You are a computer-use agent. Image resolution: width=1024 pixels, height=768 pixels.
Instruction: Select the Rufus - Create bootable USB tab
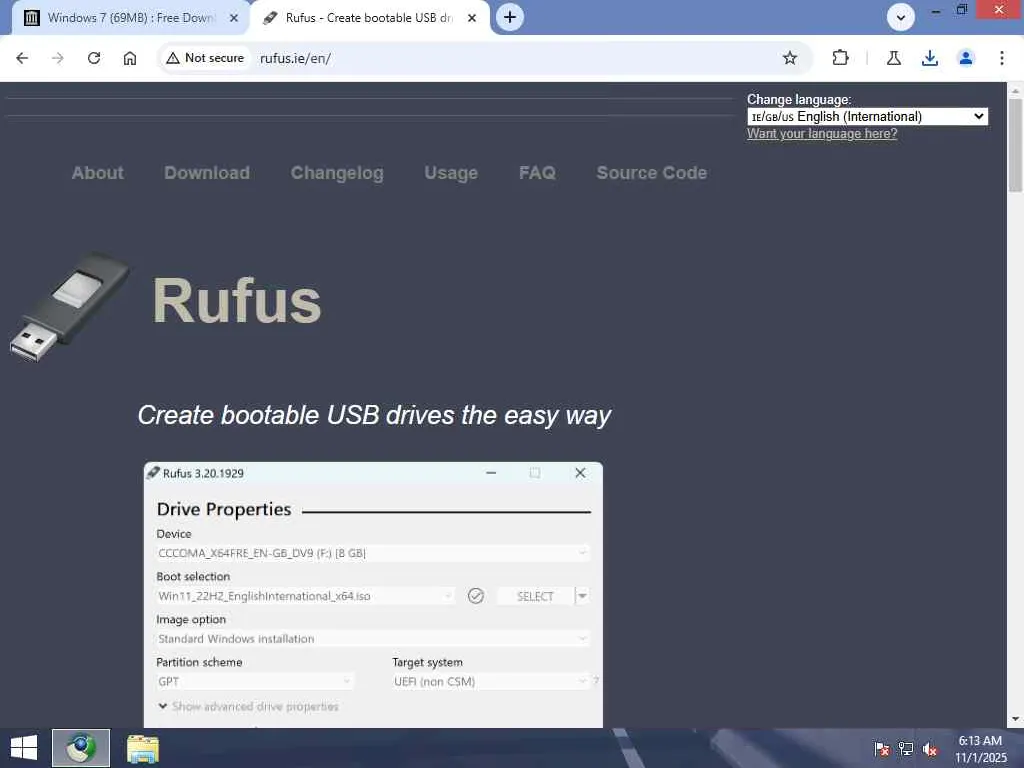(x=369, y=18)
